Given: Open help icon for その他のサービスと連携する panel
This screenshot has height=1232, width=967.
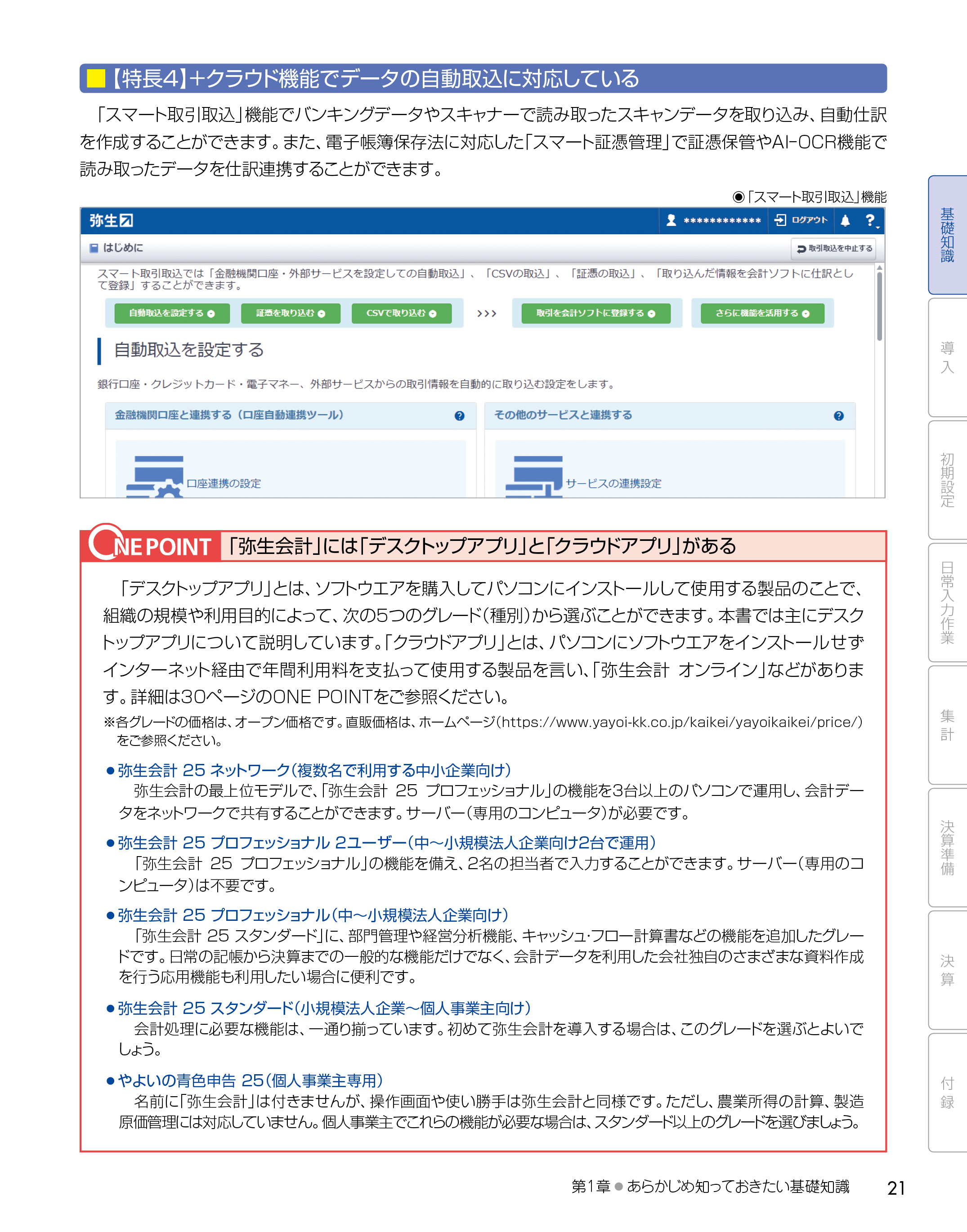Looking at the screenshot, I should (x=838, y=416).
